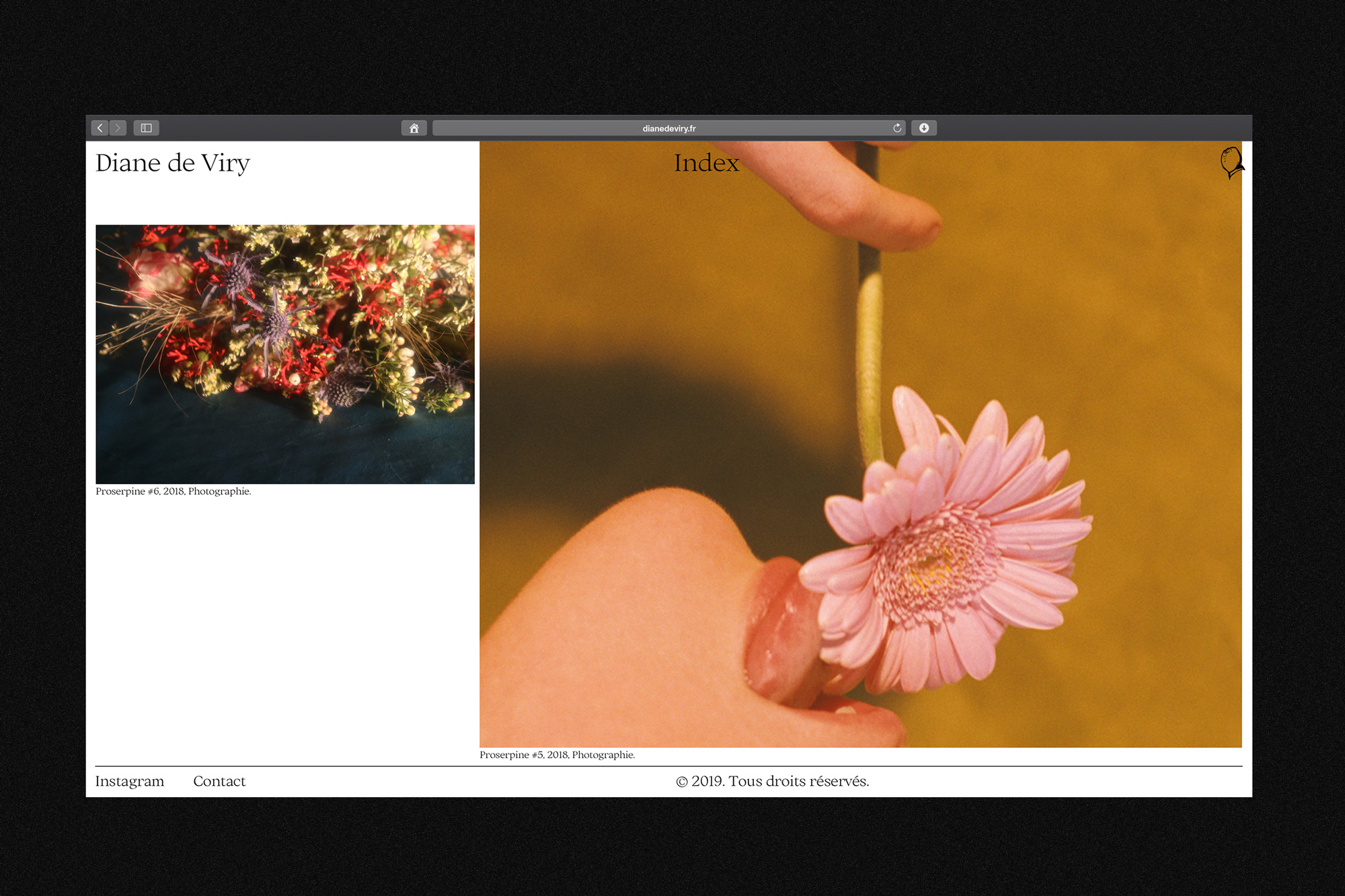Click the browser forward arrow
1345x896 pixels.
click(x=118, y=128)
